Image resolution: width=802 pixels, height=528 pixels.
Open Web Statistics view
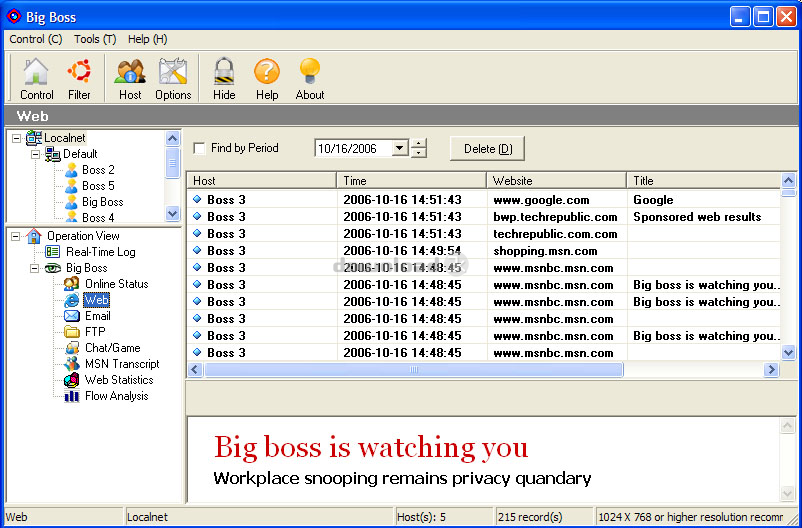tap(119, 380)
